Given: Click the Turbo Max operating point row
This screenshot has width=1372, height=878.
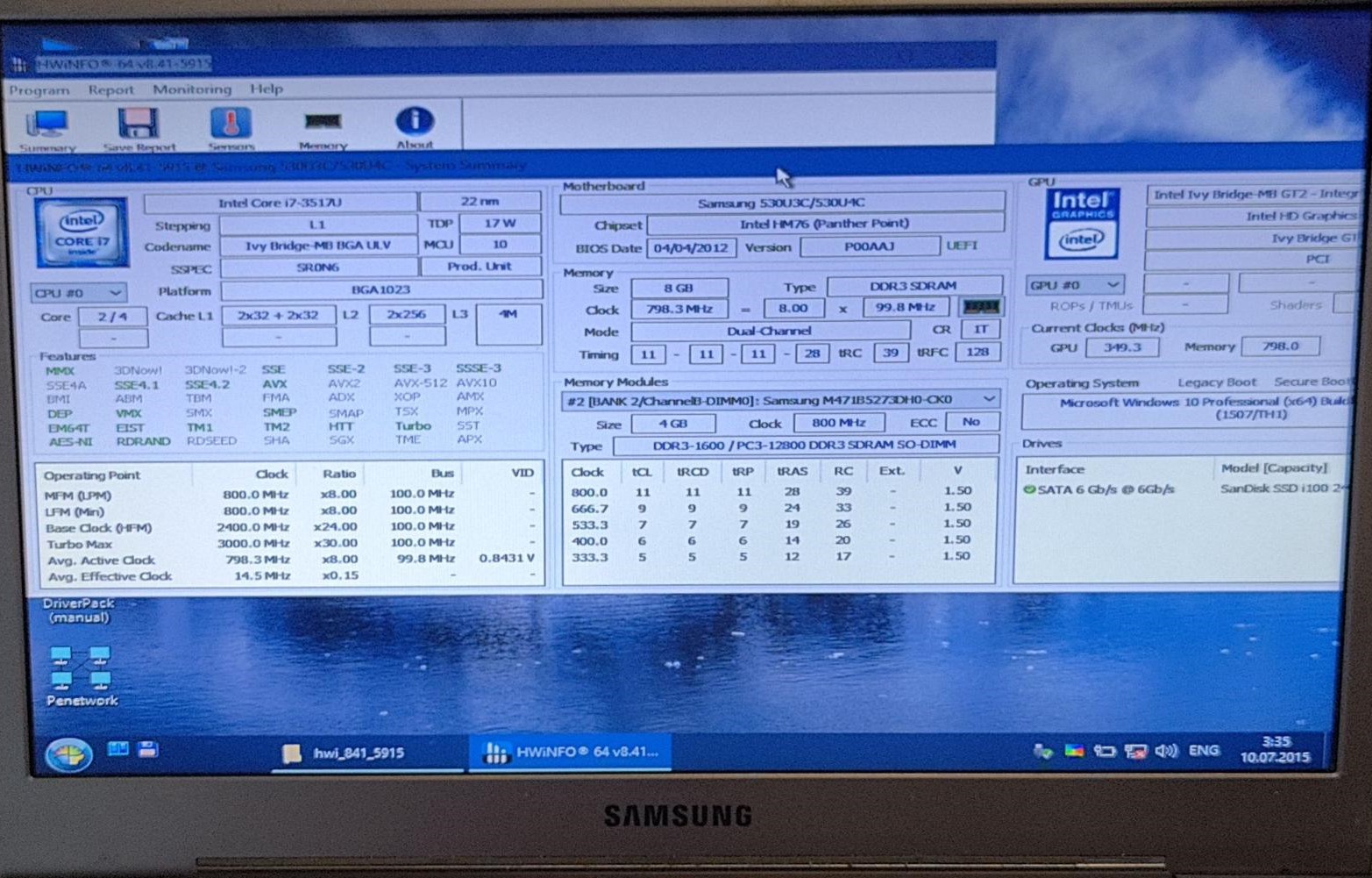Looking at the screenshot, I should (289, 544).
